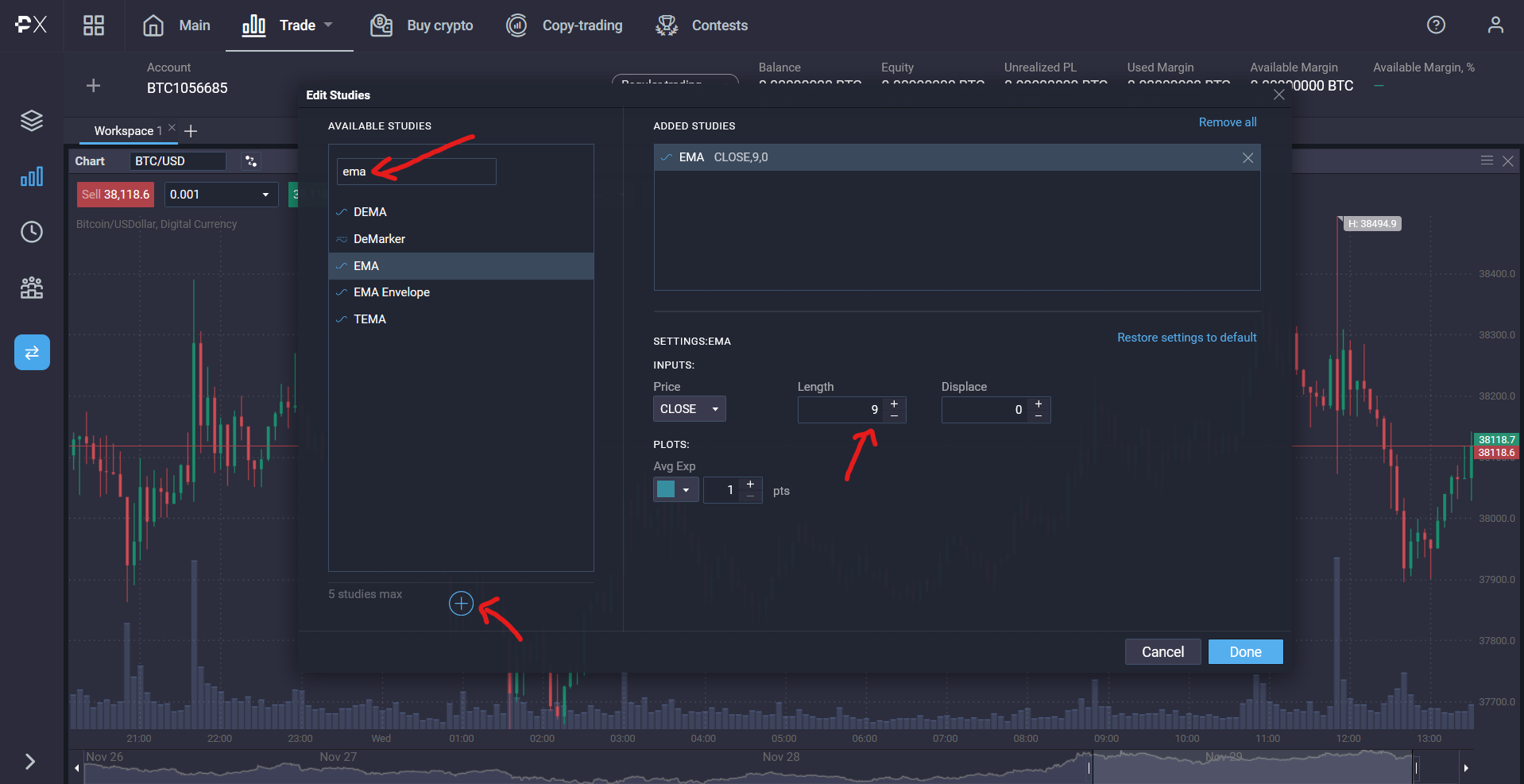Click the BTC/USD symbol field
Screen dimensions: 1524x784
click(x=178, y=161)
